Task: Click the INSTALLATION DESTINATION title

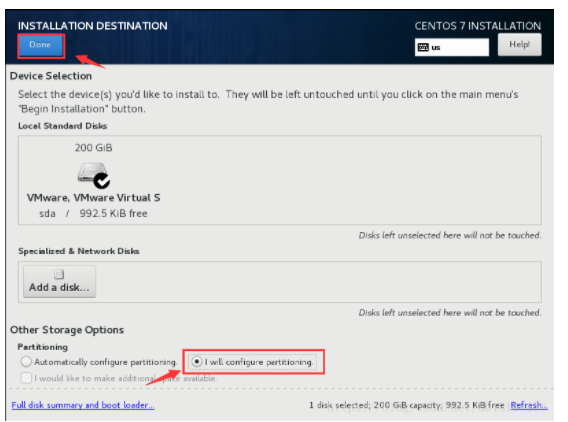Action: click(x=93, y=26)
